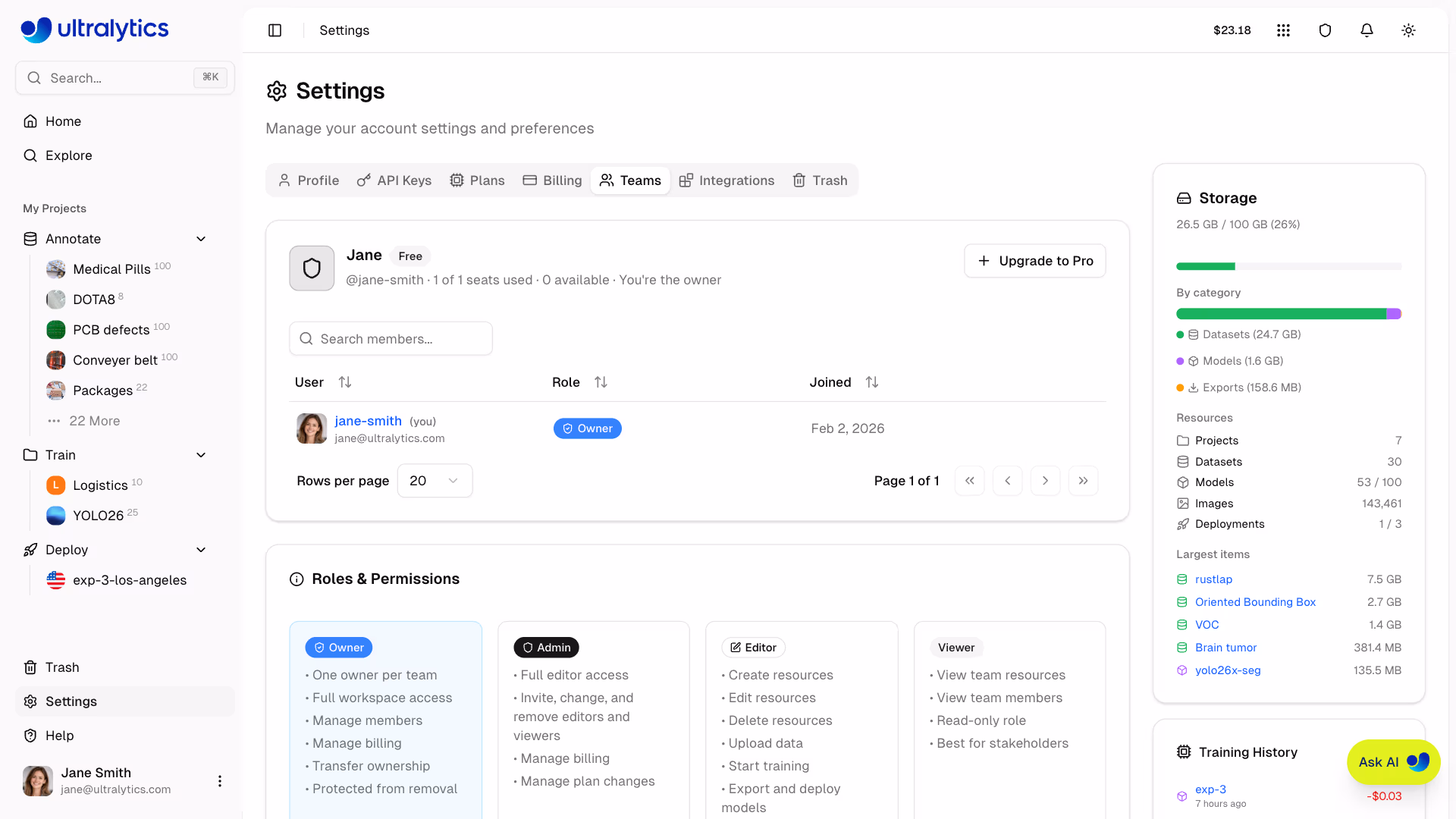1456x819 pixels.
Task: Click the YOLO26 project icon
Action: pos(56,516)
